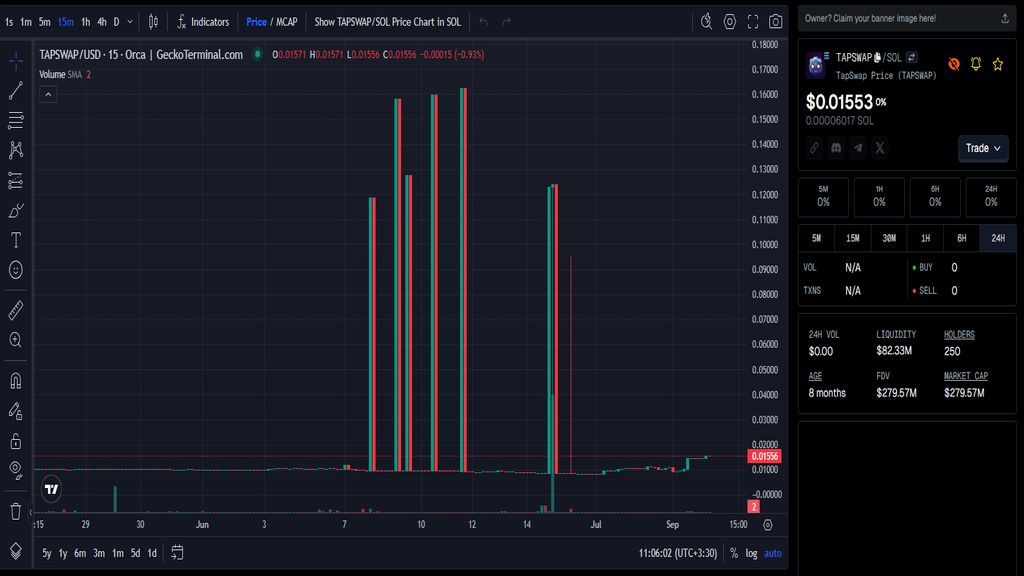
Task: Toggle magnet mode
Action: tap(16, 381)
